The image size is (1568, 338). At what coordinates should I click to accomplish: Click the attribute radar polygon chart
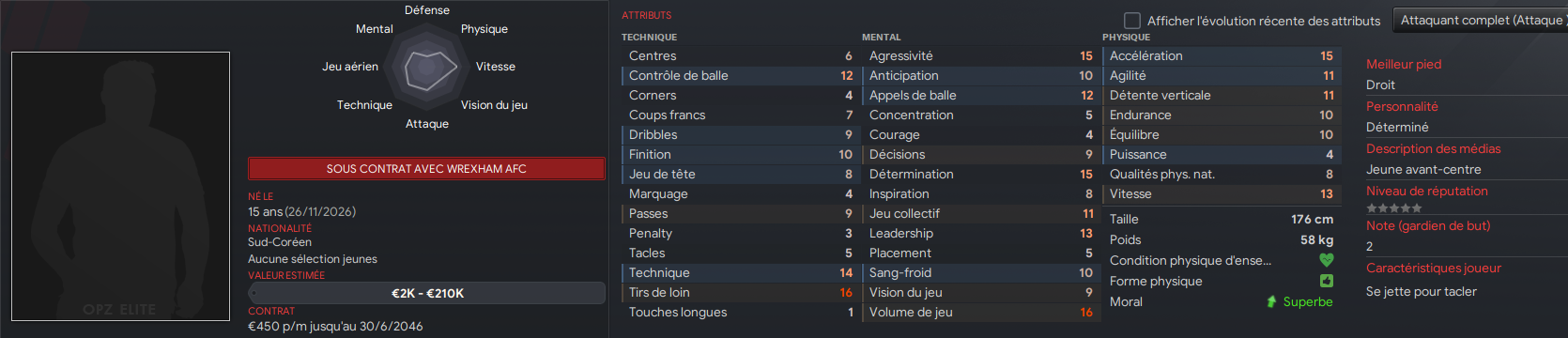427,68
